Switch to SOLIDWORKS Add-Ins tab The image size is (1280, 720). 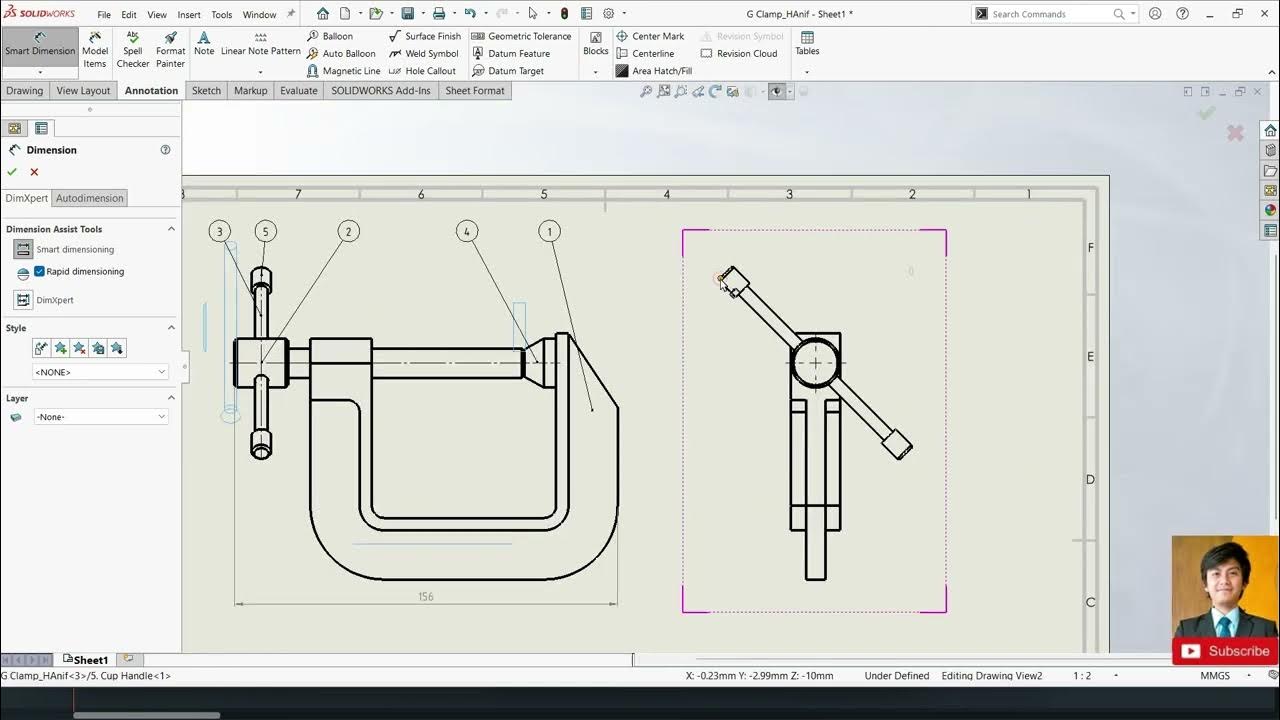[x=381, y=91]
